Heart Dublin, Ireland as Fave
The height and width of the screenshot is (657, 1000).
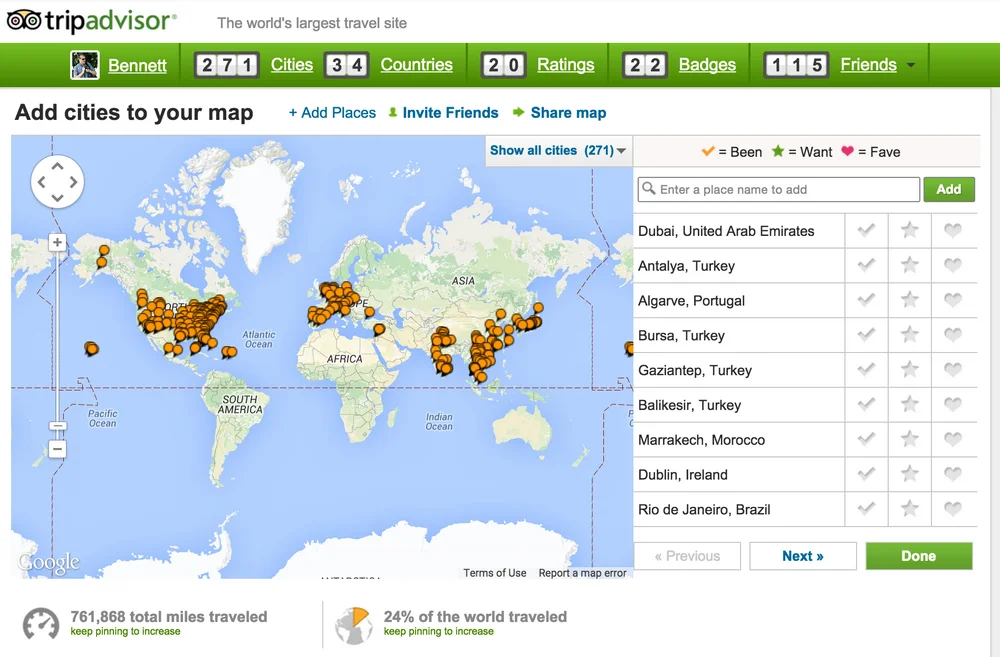coord(953,473)
